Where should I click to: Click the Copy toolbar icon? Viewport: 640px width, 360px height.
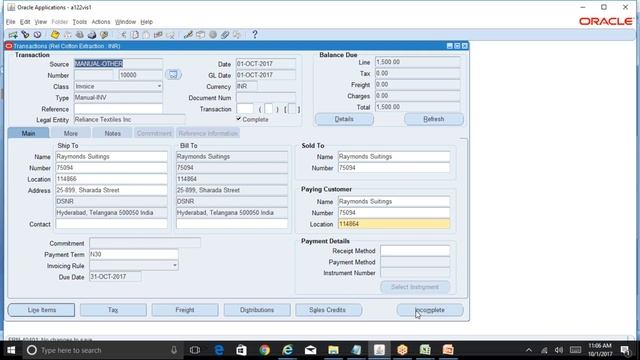(134, 35)
